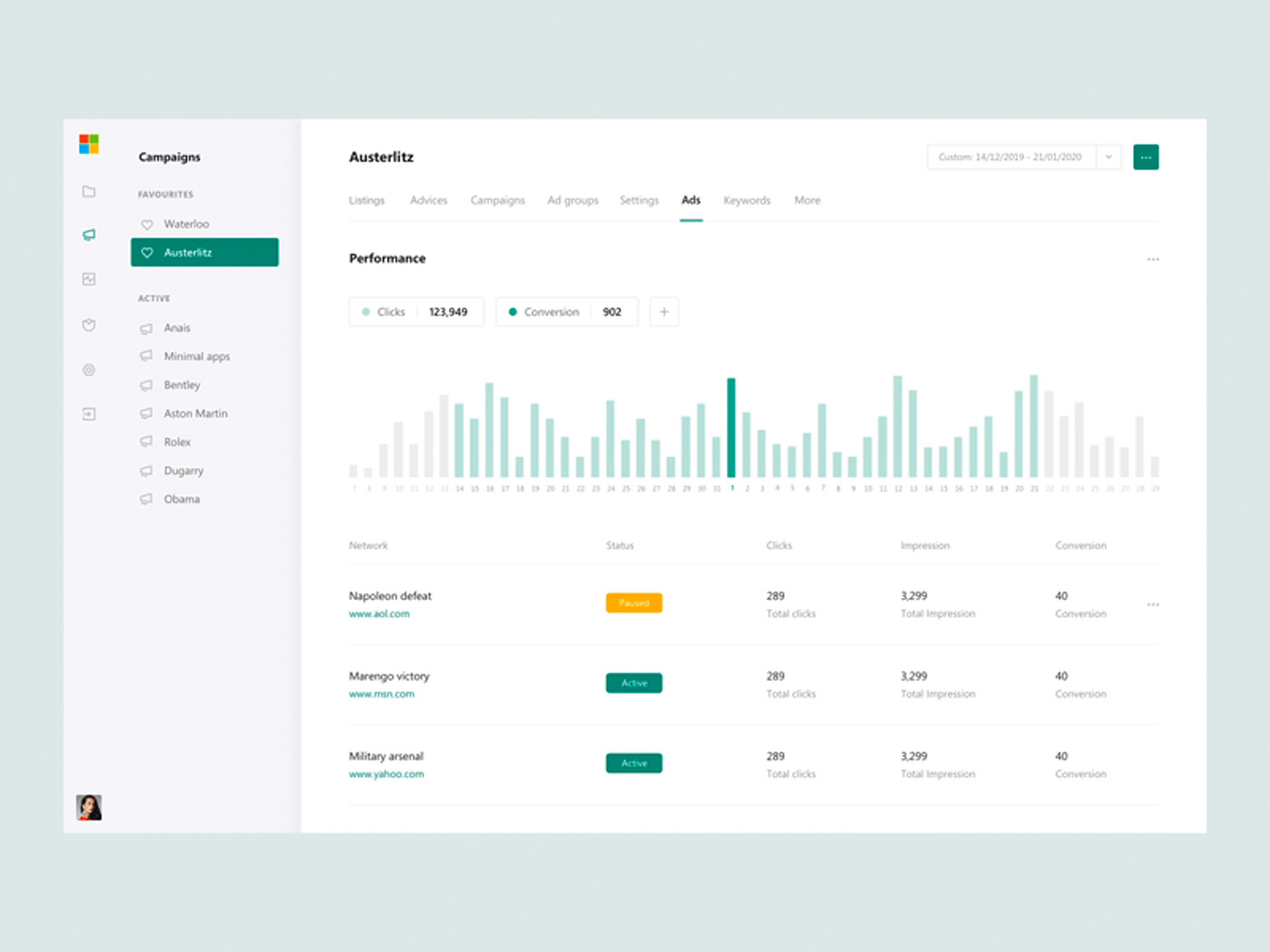Open the image gallery sidebar icon
1270x952 pixels.
click(x=89, y=279)
